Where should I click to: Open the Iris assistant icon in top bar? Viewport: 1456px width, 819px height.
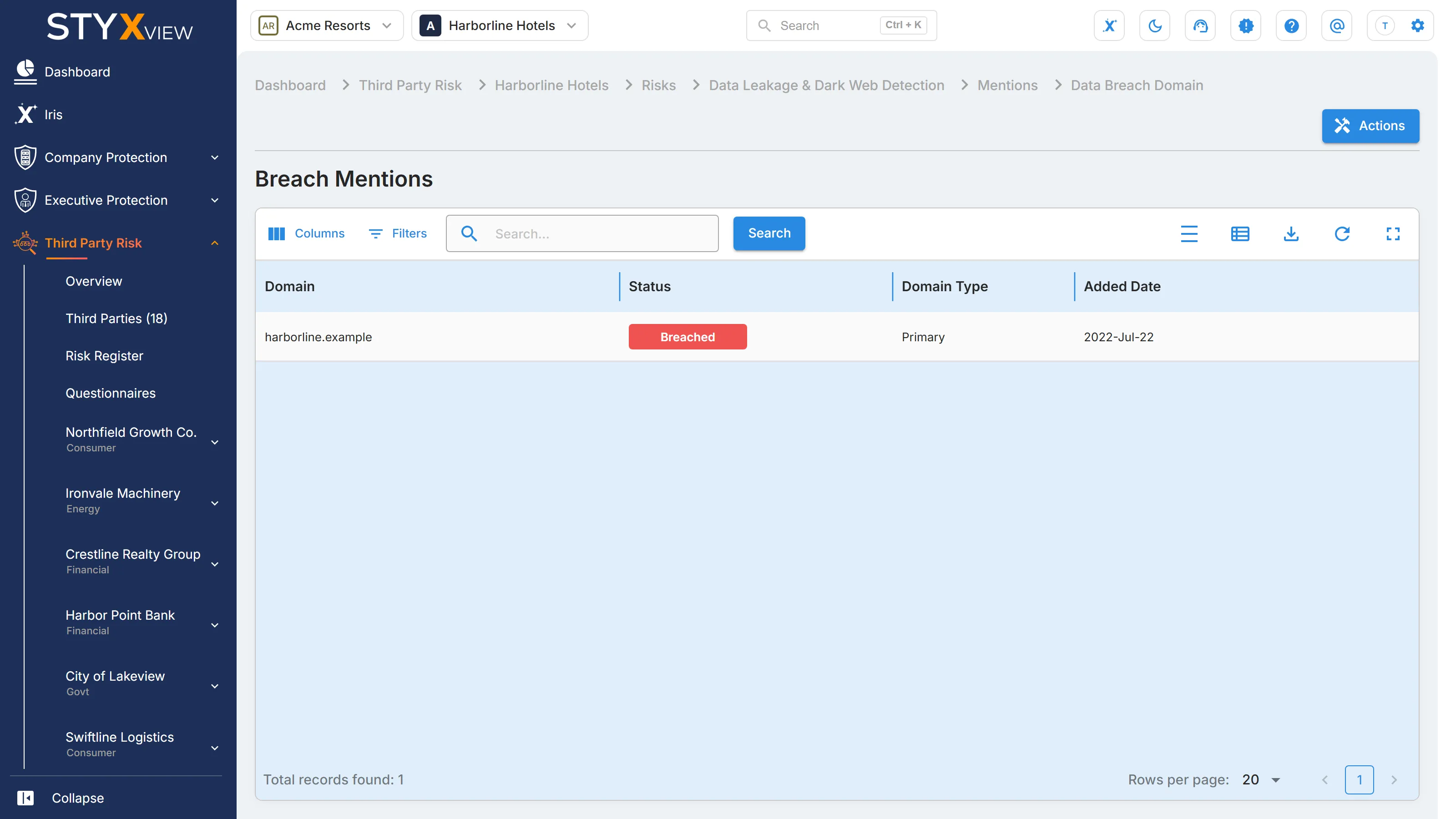(1109, 25)
